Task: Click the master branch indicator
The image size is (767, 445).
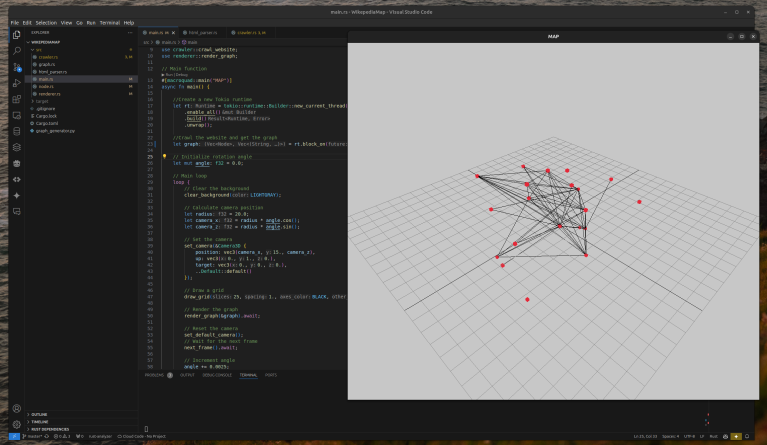Action: pyautogui.click(x=33, y=436)
